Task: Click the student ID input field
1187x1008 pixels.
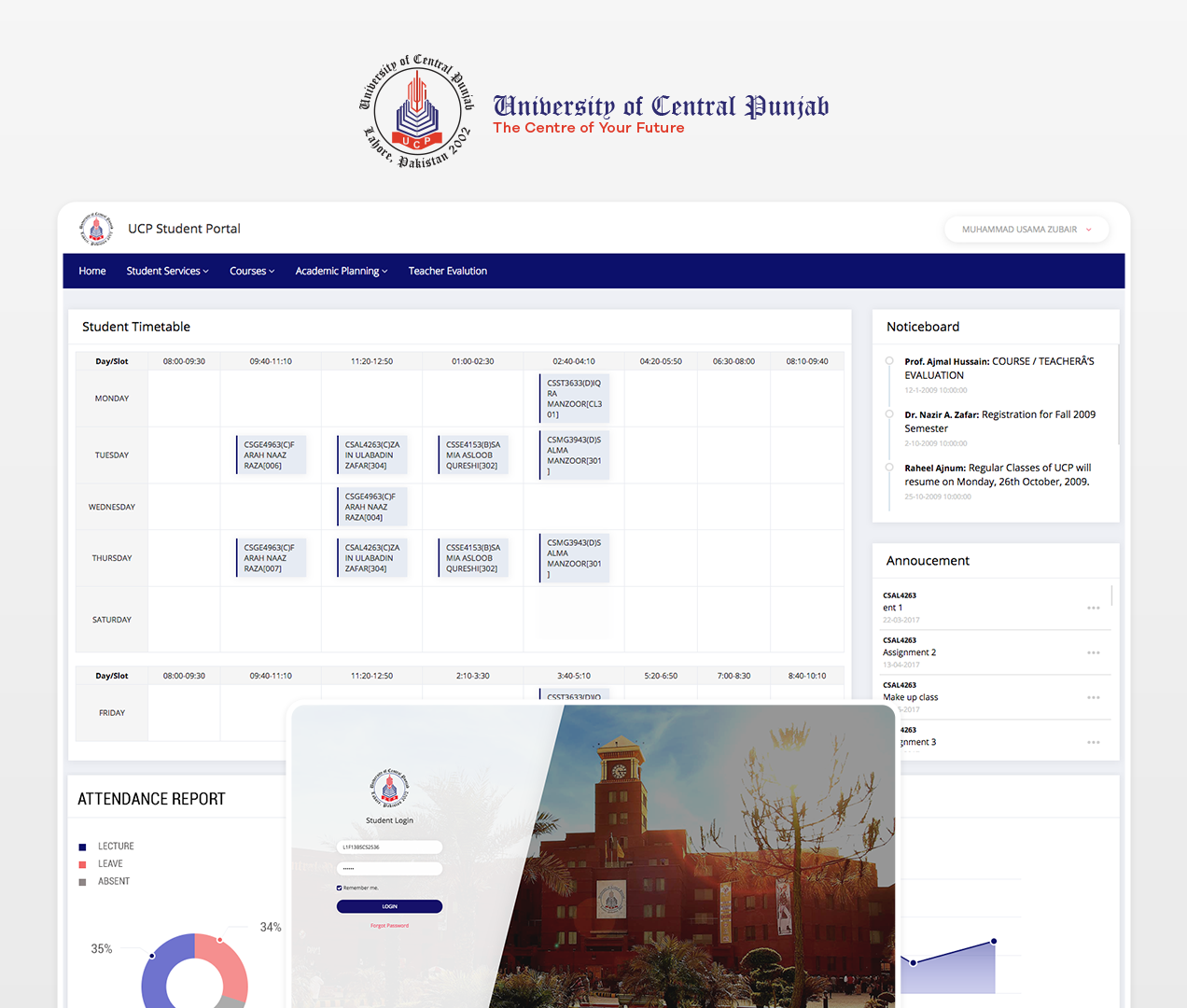Action: (389, 847)
